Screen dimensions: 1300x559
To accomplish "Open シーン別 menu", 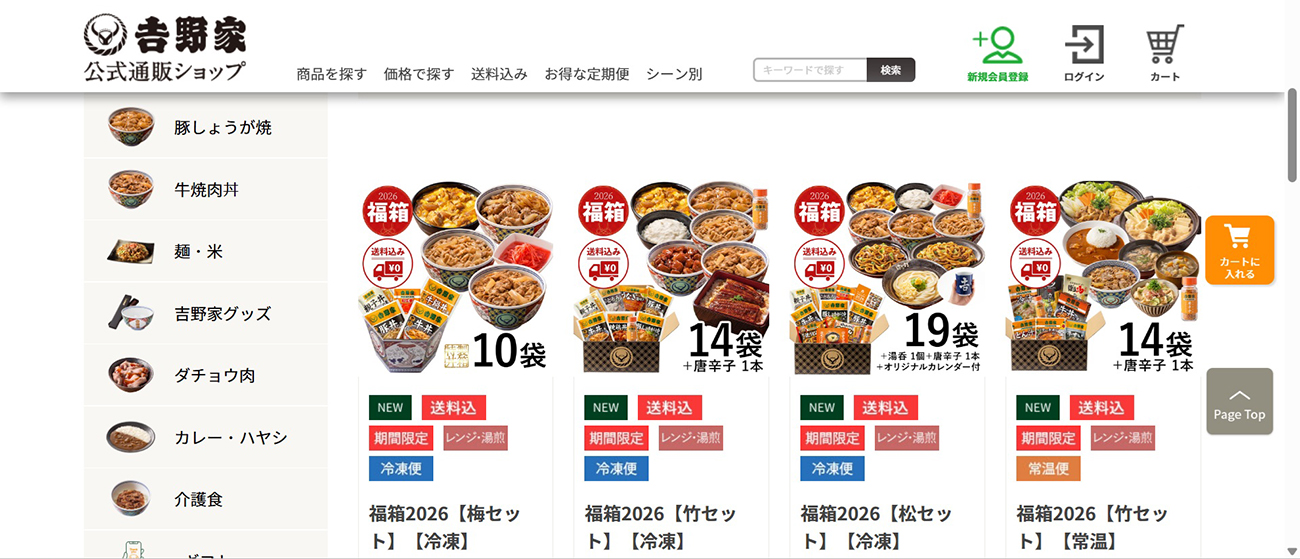I will click(x=674, y=74).
